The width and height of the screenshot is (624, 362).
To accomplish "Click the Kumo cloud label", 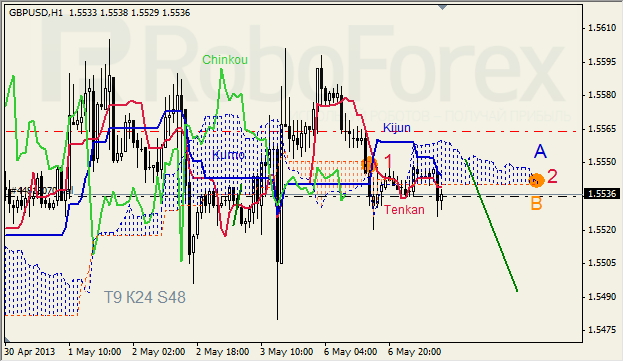I will (228, 155).
